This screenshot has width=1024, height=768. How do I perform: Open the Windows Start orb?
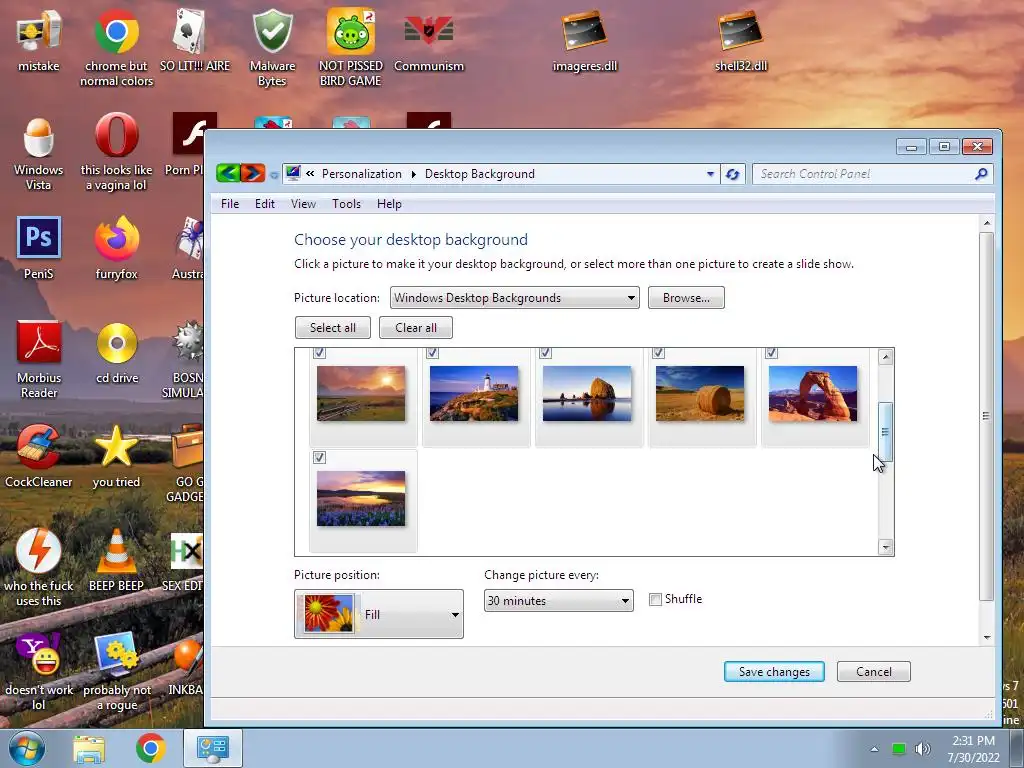point(27,748)
